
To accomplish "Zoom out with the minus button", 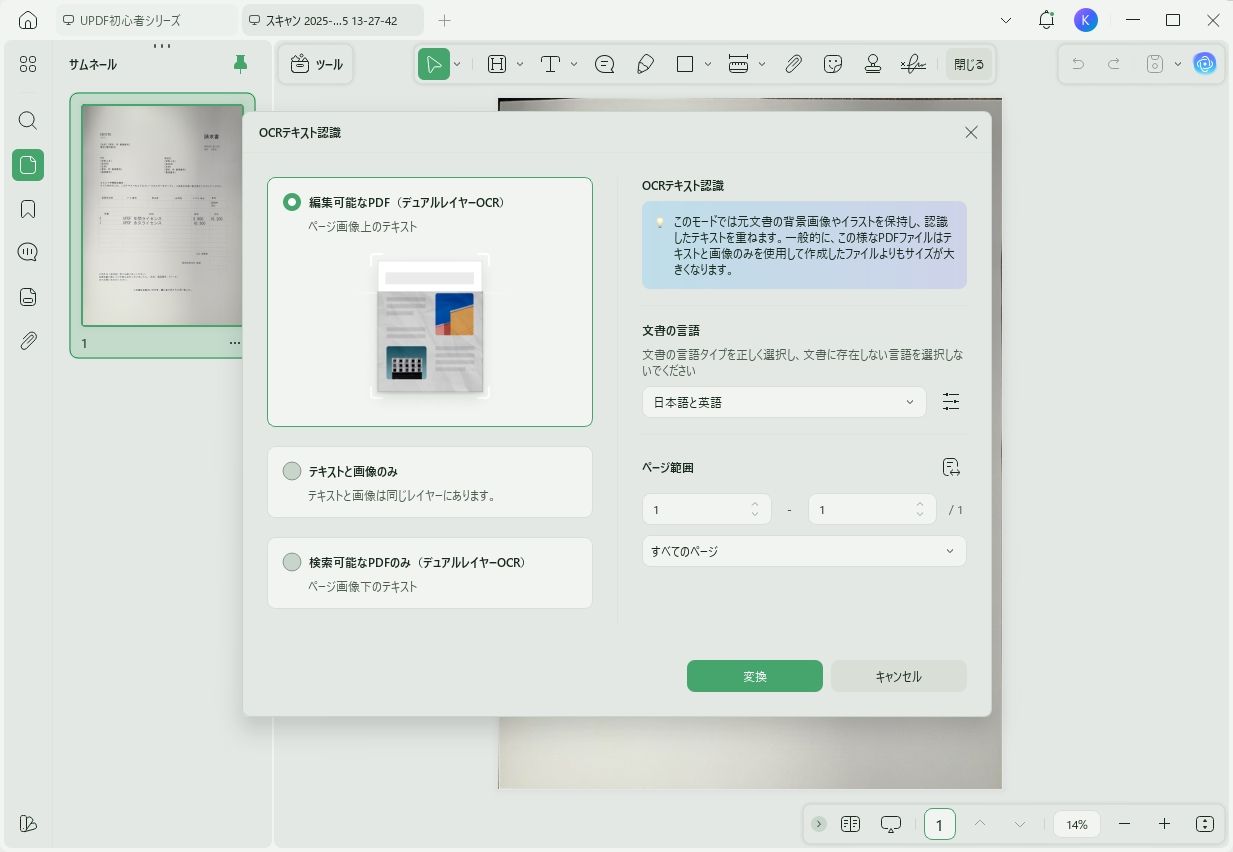I will [1125, 824].
